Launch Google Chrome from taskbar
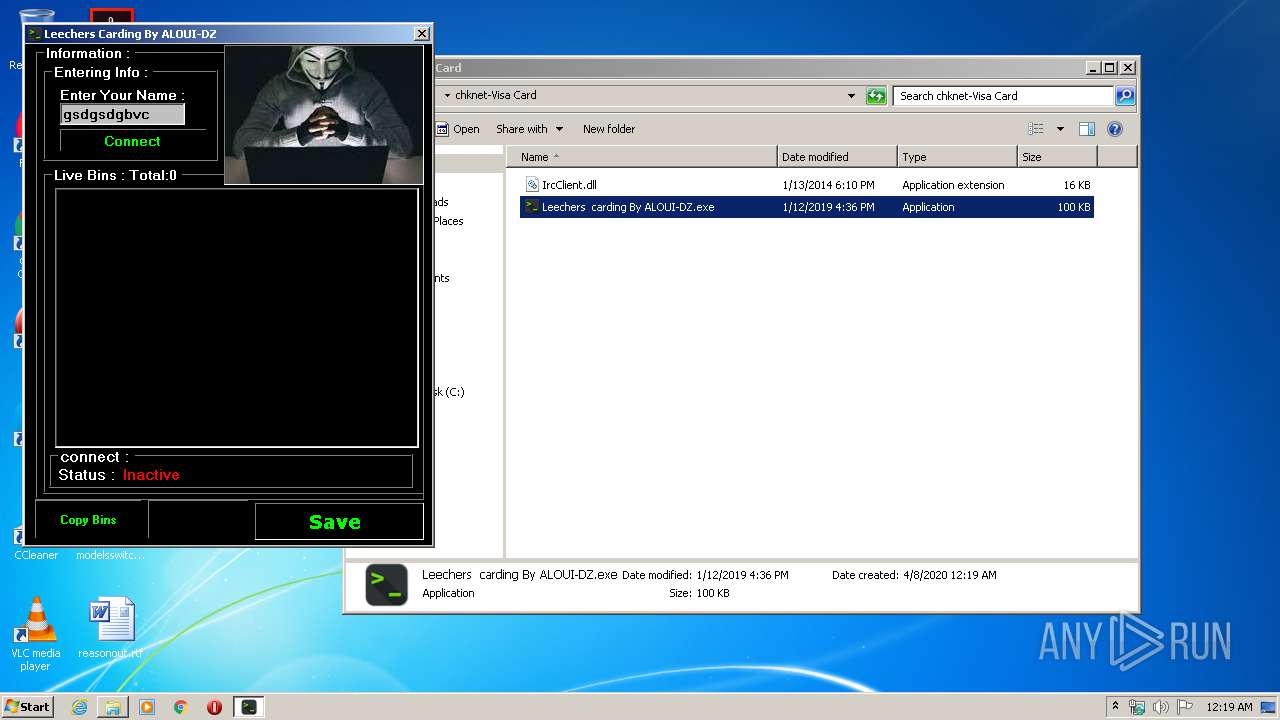The image size is (1280, 720). pyautogui.click(x=181, y=707)
